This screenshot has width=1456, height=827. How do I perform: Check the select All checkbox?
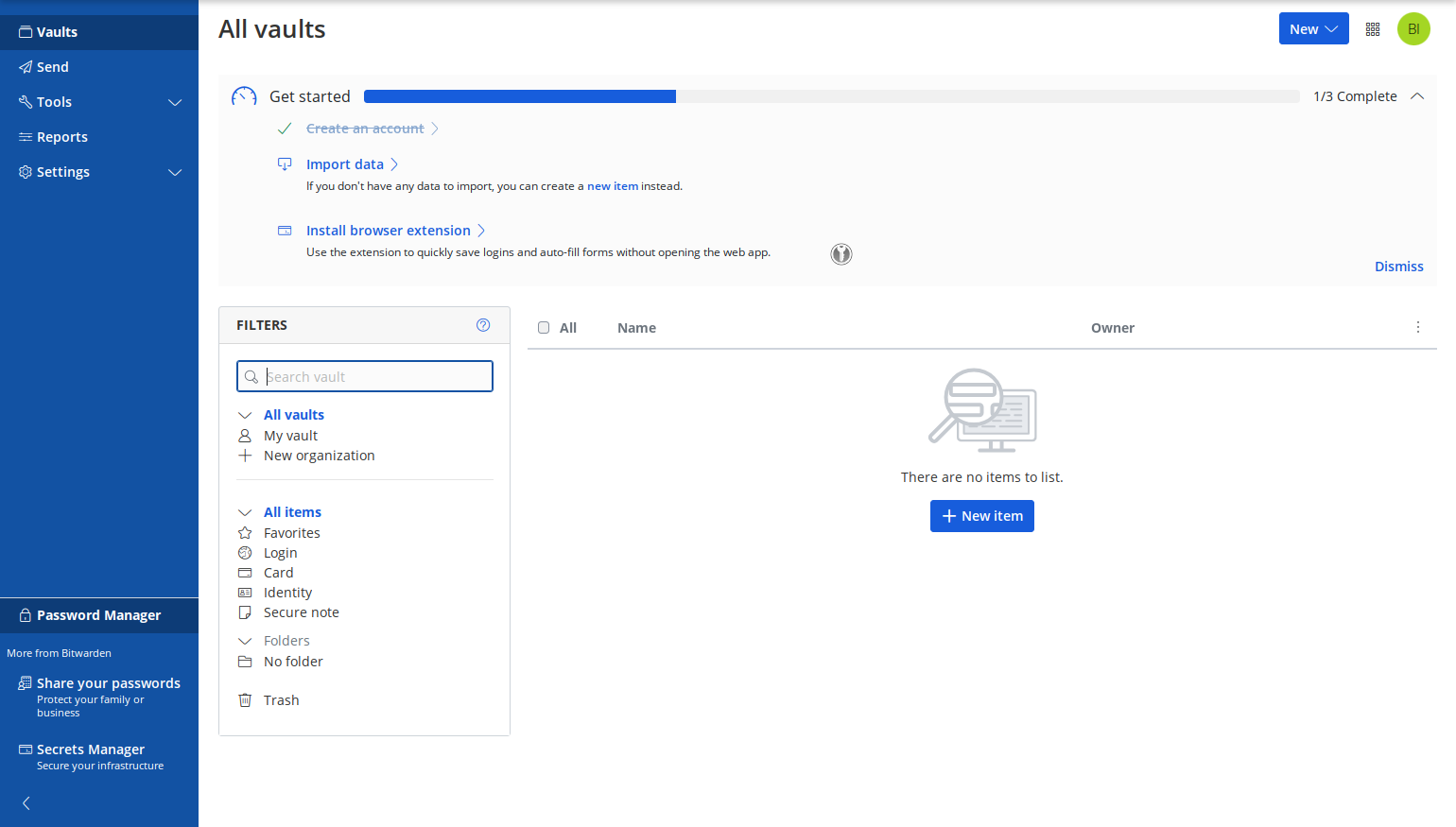point(544,328)
